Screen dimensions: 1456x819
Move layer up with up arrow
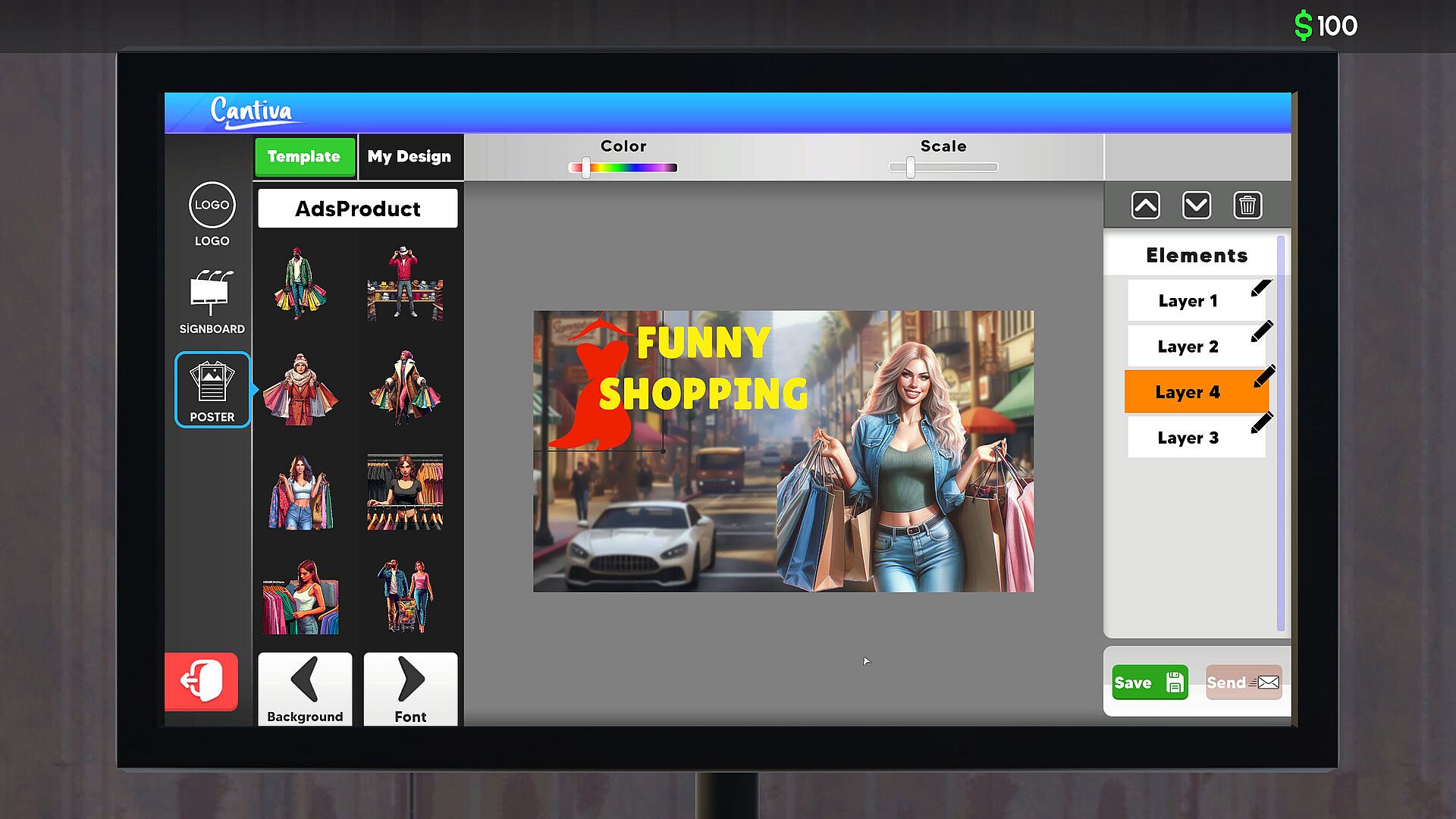coord(1145,206)
